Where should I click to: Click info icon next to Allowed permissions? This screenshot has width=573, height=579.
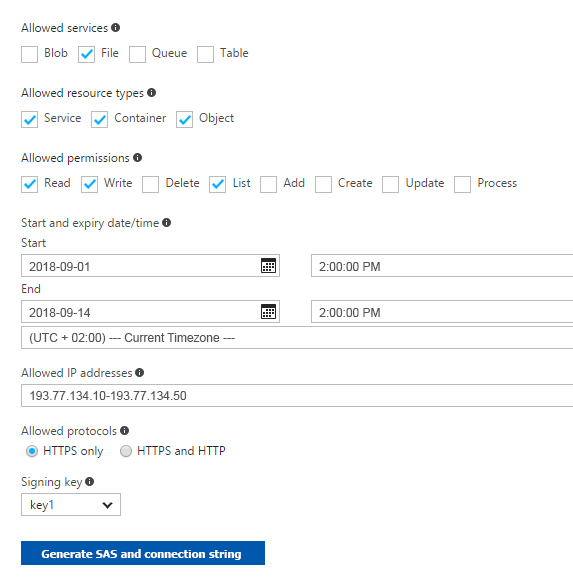tap(137, 158)
